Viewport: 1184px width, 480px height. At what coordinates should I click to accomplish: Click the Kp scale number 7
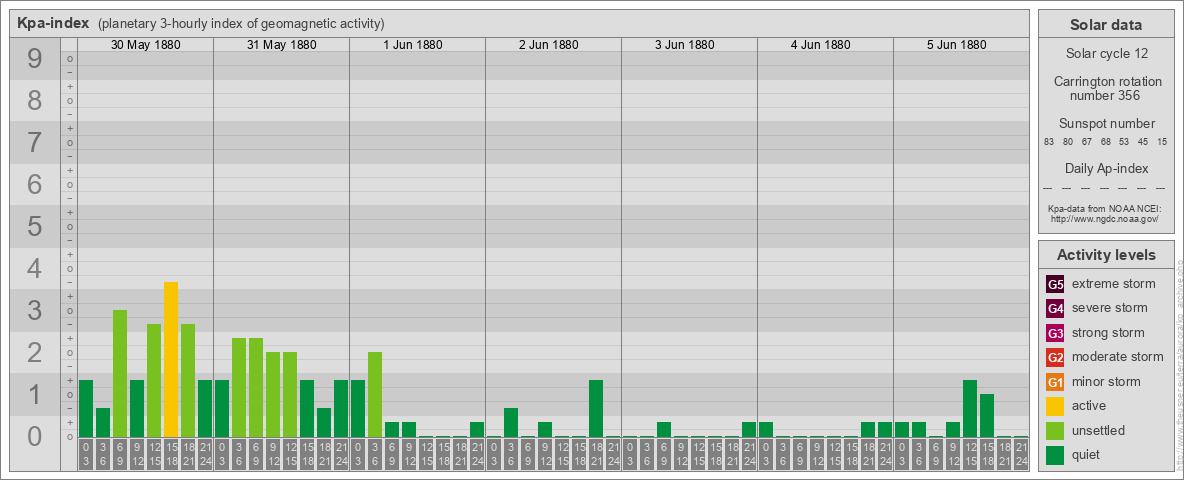click(34, 143)
